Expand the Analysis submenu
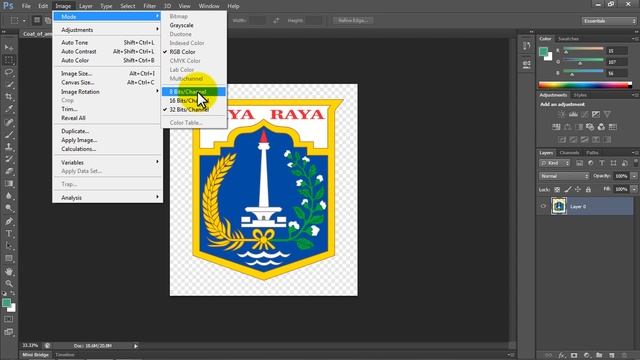Image resolution: width=640 pixels, height=360 pixels. point(108,198)
